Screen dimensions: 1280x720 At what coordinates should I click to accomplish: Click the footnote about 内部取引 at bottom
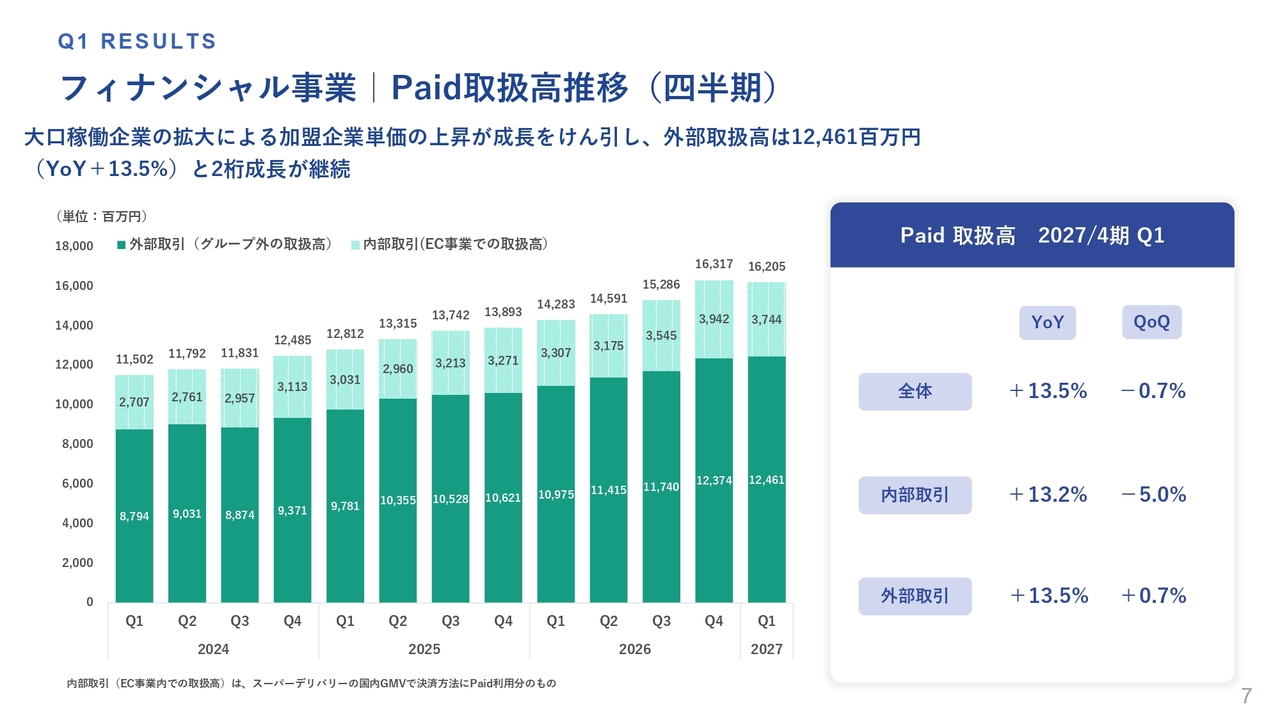[311, 684]
